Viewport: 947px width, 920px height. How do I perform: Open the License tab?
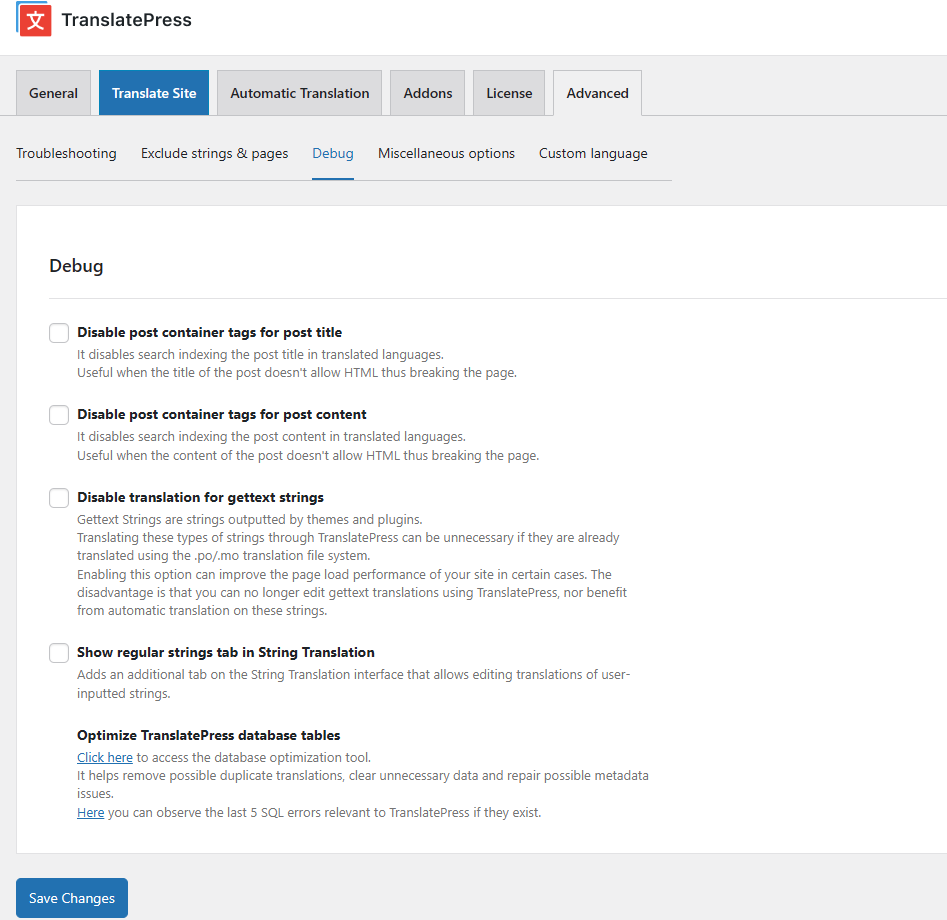coord(509,93)
